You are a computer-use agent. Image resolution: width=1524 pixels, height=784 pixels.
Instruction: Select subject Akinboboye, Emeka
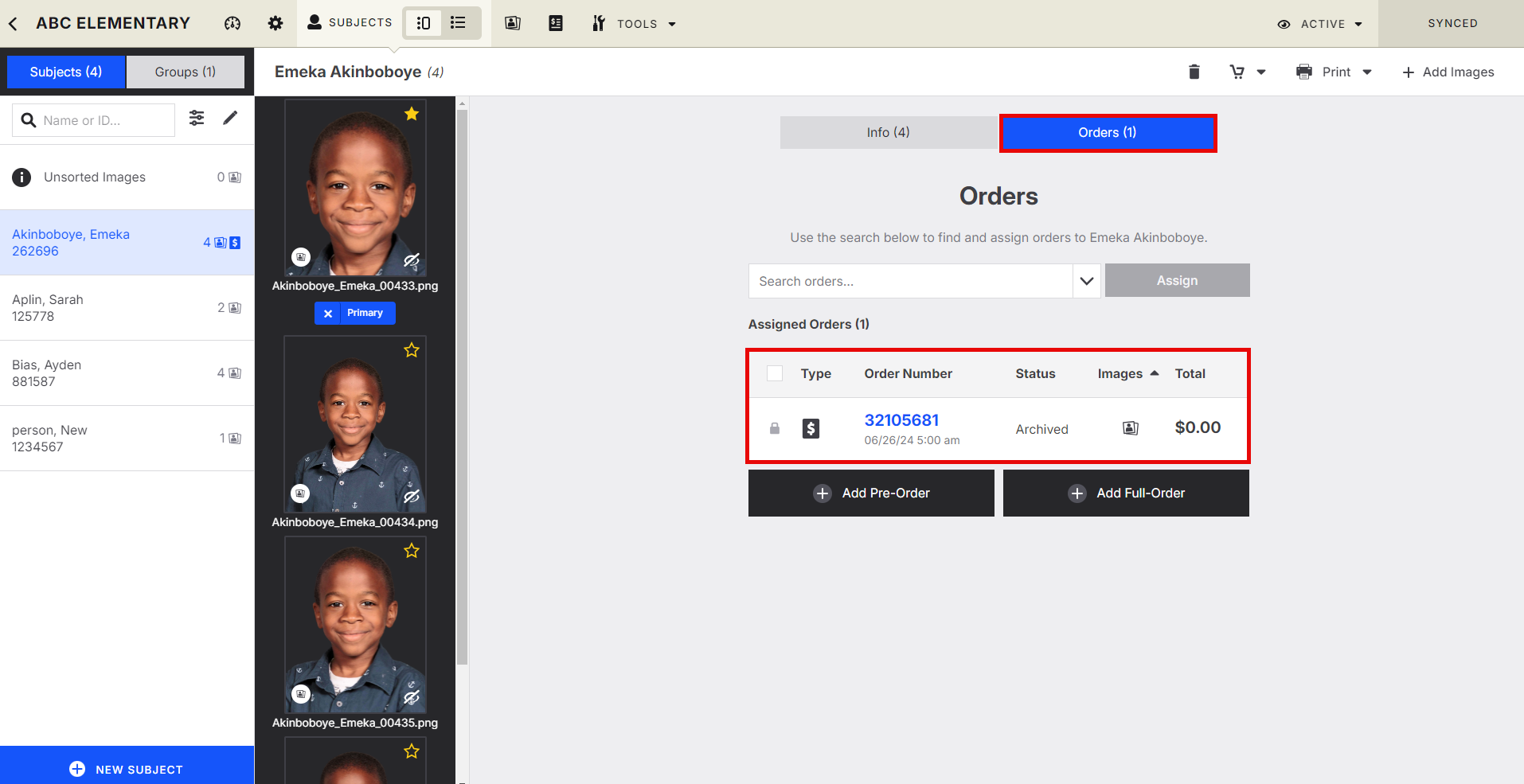127,243
